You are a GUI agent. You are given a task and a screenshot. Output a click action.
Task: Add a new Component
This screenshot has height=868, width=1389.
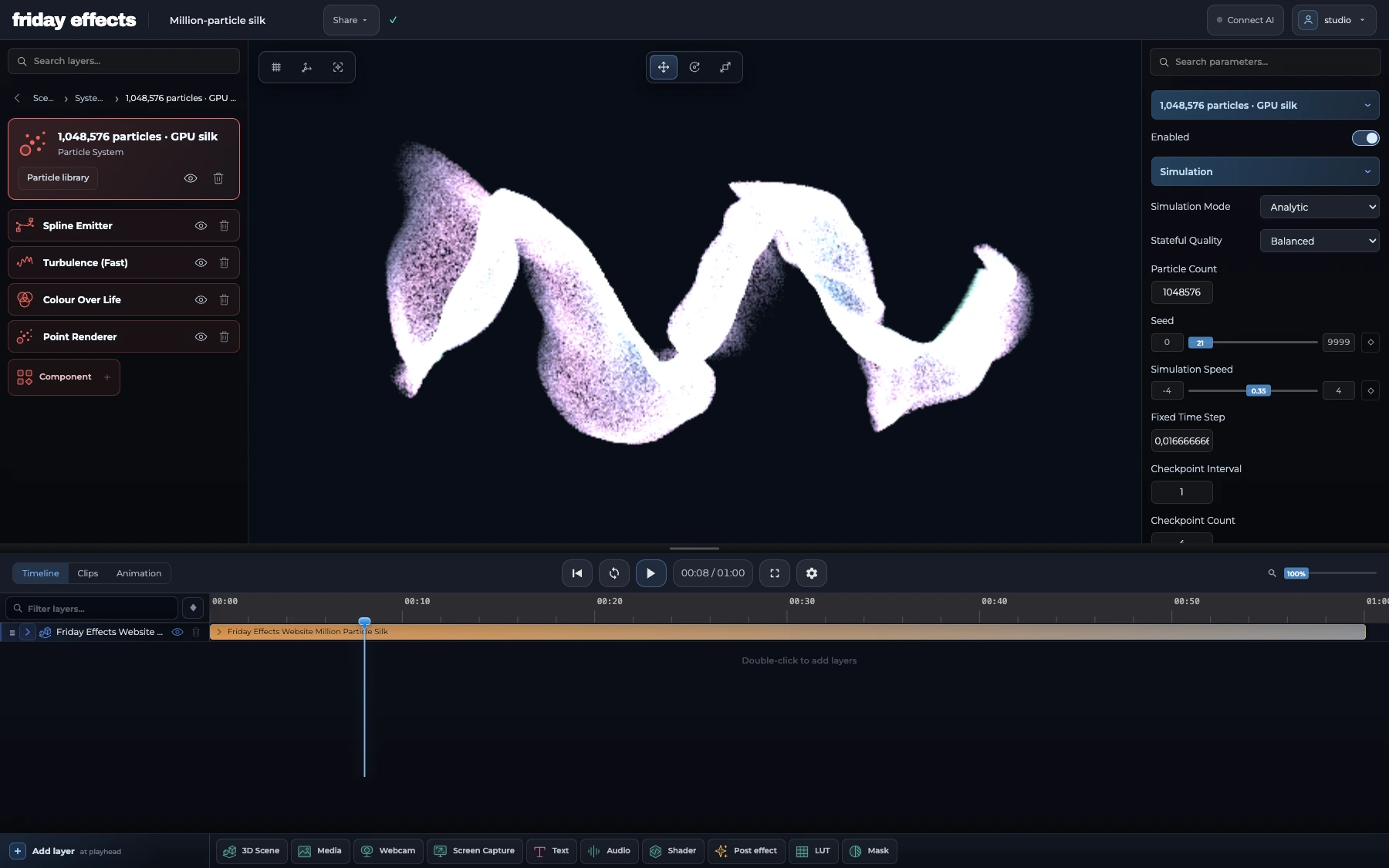64,377
